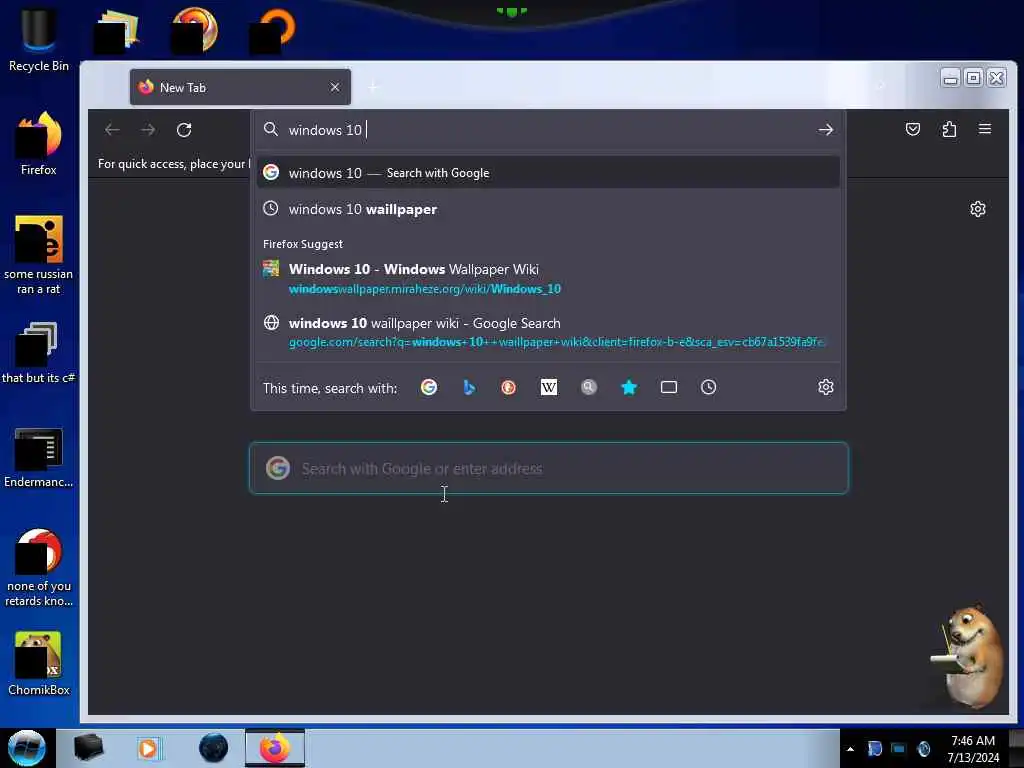The width and height of the screenshot is (1024, 768).
Task: Open a new tab with plus button
Action: click(x=373, y=87)
